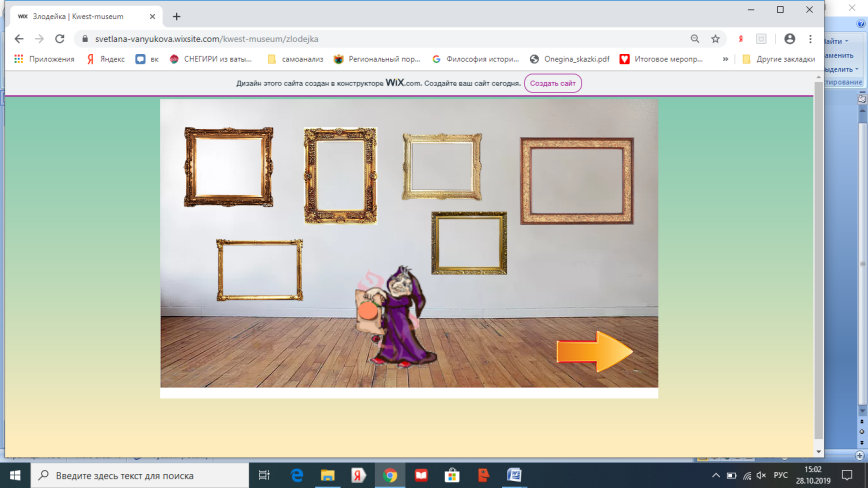Open a new browser tab
This screenshot has width=868, height=488.
click(x=177, y=17)
